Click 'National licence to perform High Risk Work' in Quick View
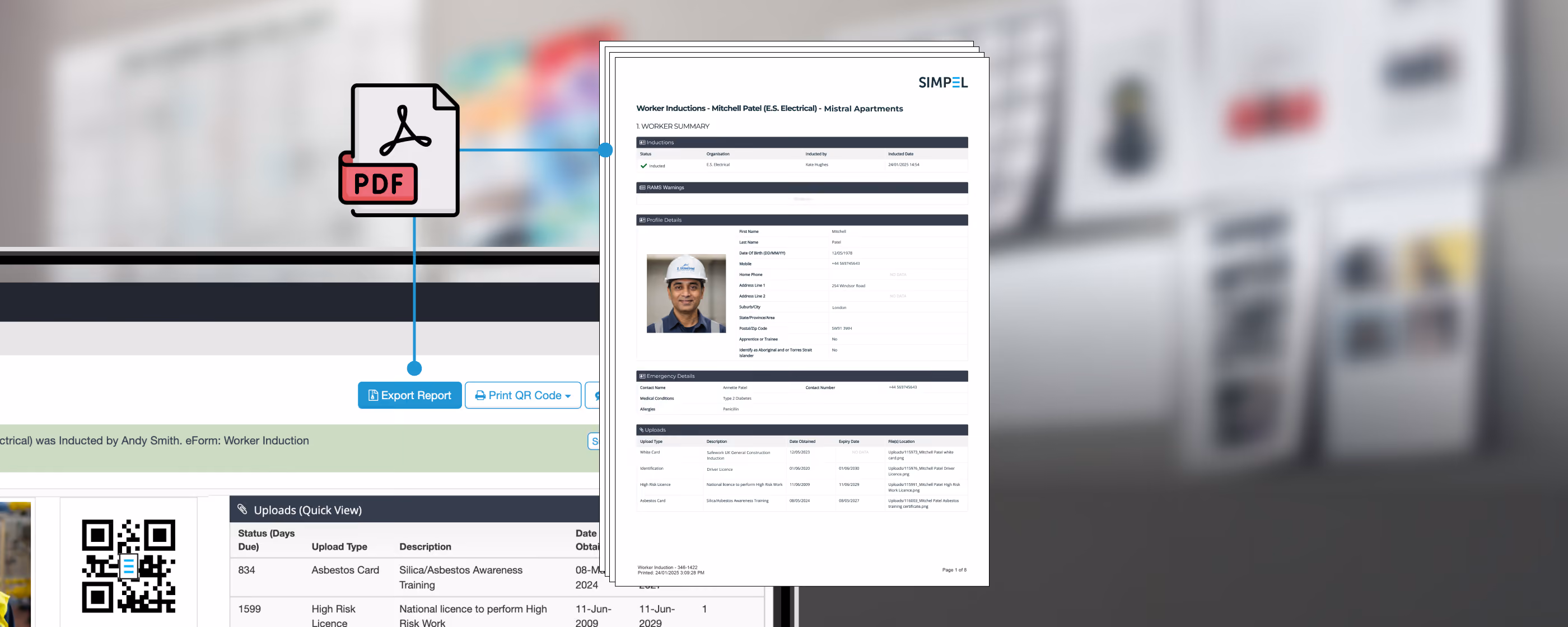The image size is (1568, 627). pos(473,615)
